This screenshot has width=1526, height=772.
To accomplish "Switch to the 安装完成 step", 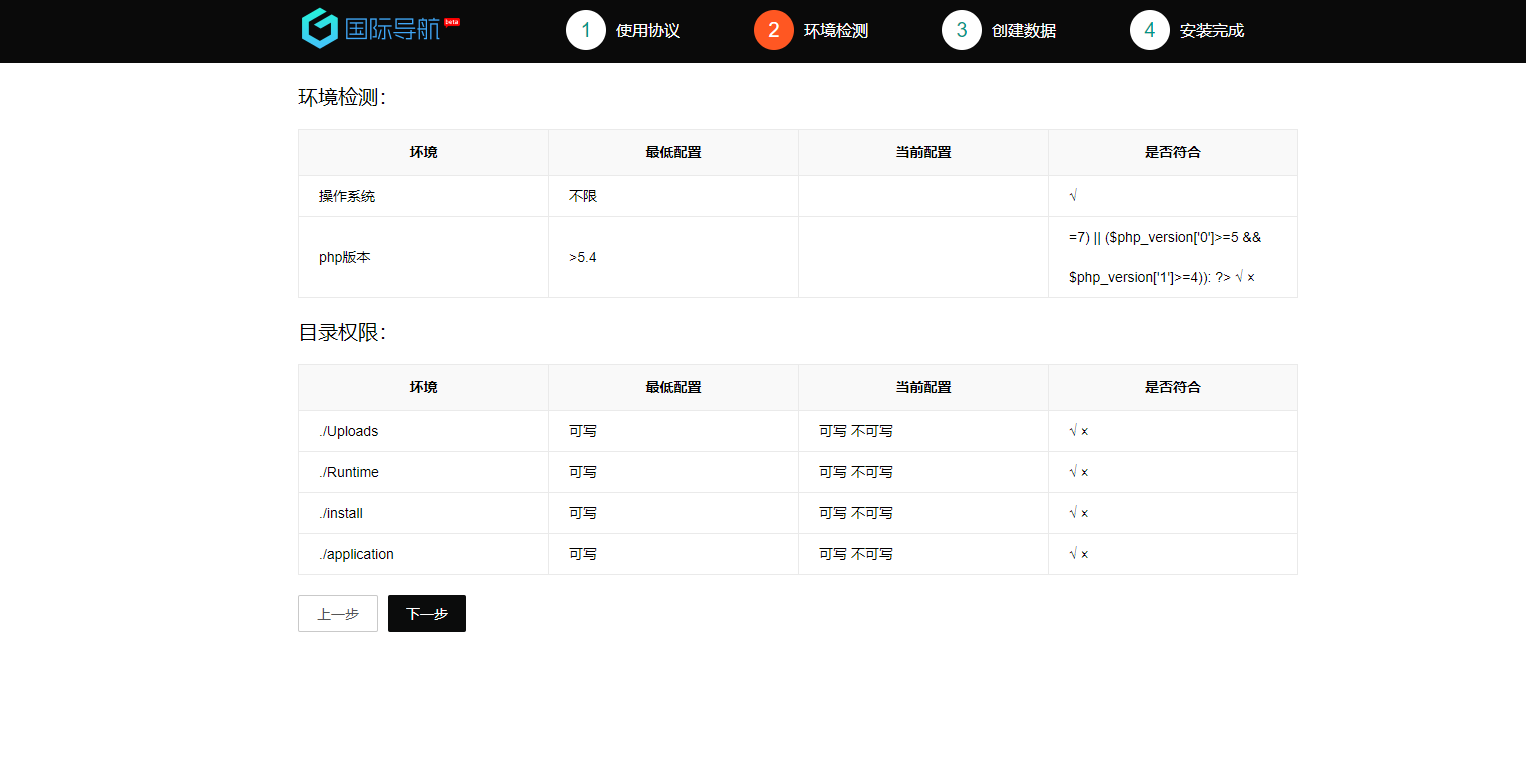I will 1212,31.
